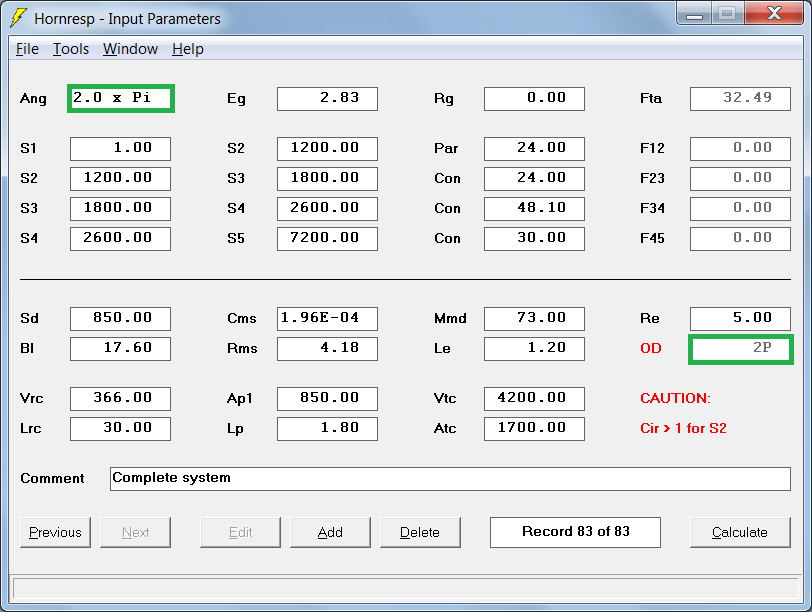Select the Lrc field with 30.00

tap(120, 429)
